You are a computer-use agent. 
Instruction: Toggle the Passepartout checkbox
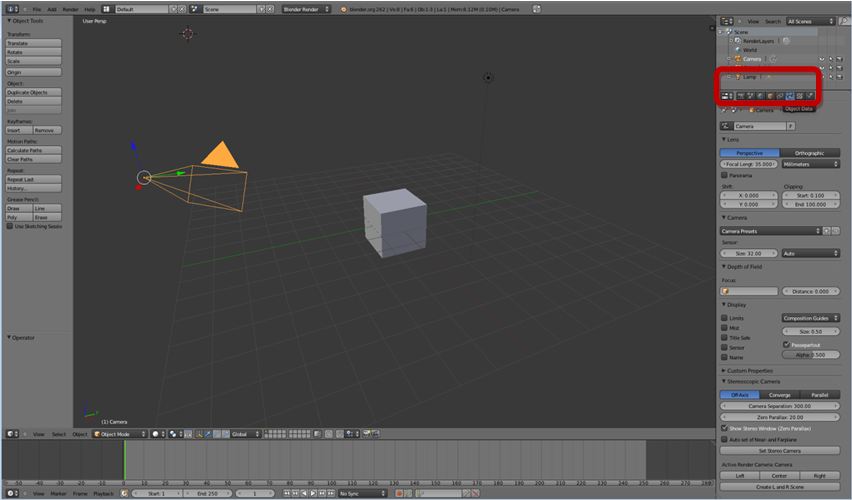coord(786,345)
